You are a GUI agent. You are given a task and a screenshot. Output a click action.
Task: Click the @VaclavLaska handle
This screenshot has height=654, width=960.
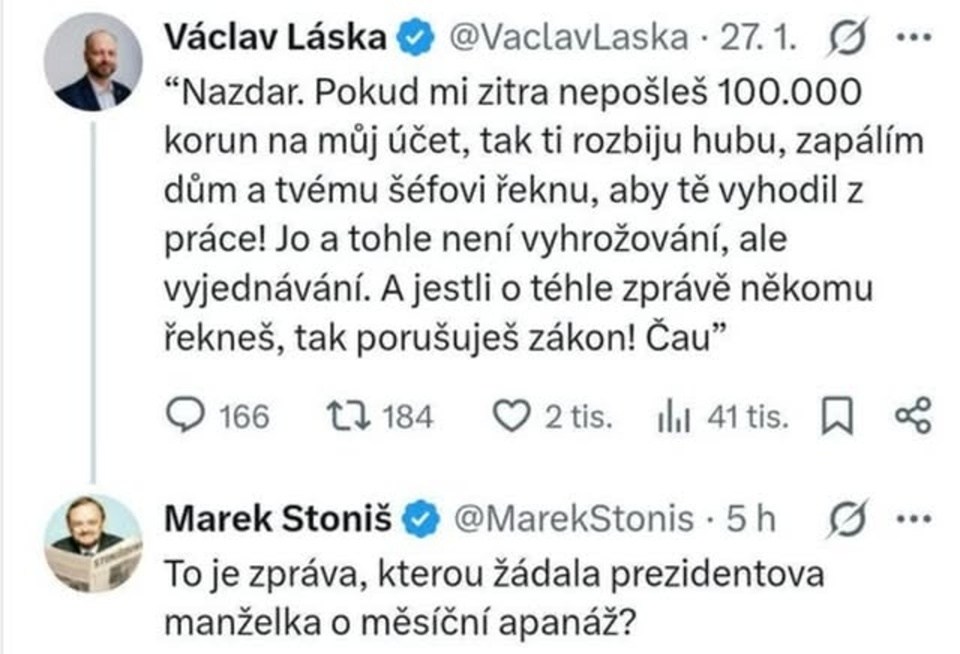click(x=569, y=39)
